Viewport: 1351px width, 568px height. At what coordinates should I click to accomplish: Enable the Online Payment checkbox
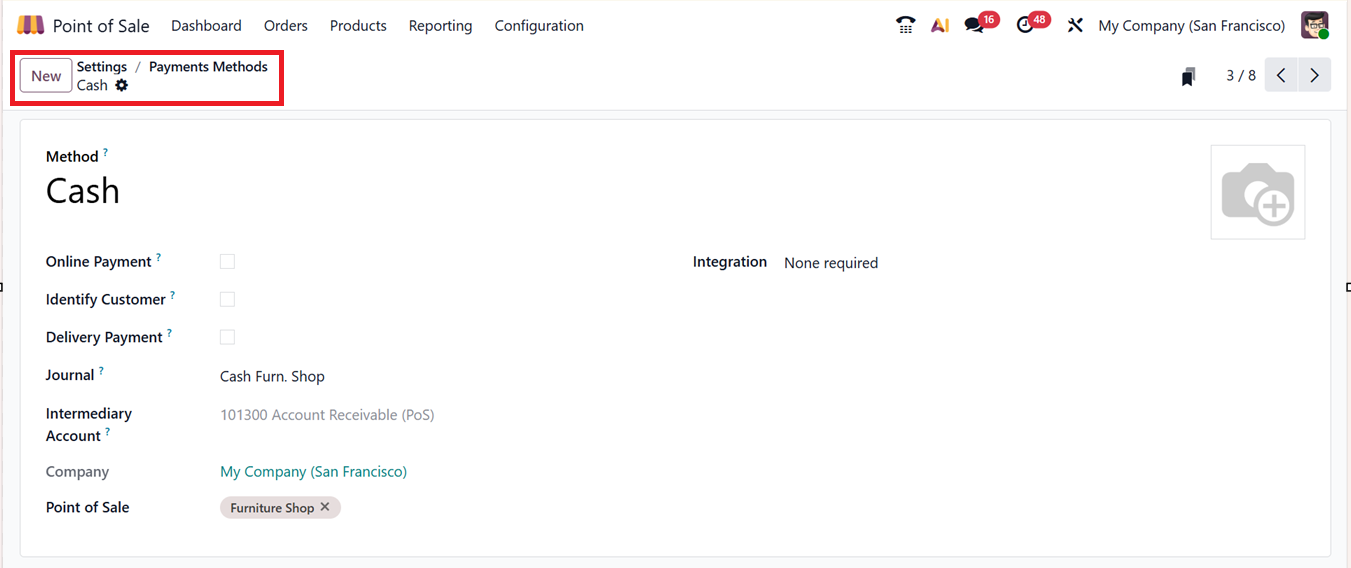click(x=227, y=262)
